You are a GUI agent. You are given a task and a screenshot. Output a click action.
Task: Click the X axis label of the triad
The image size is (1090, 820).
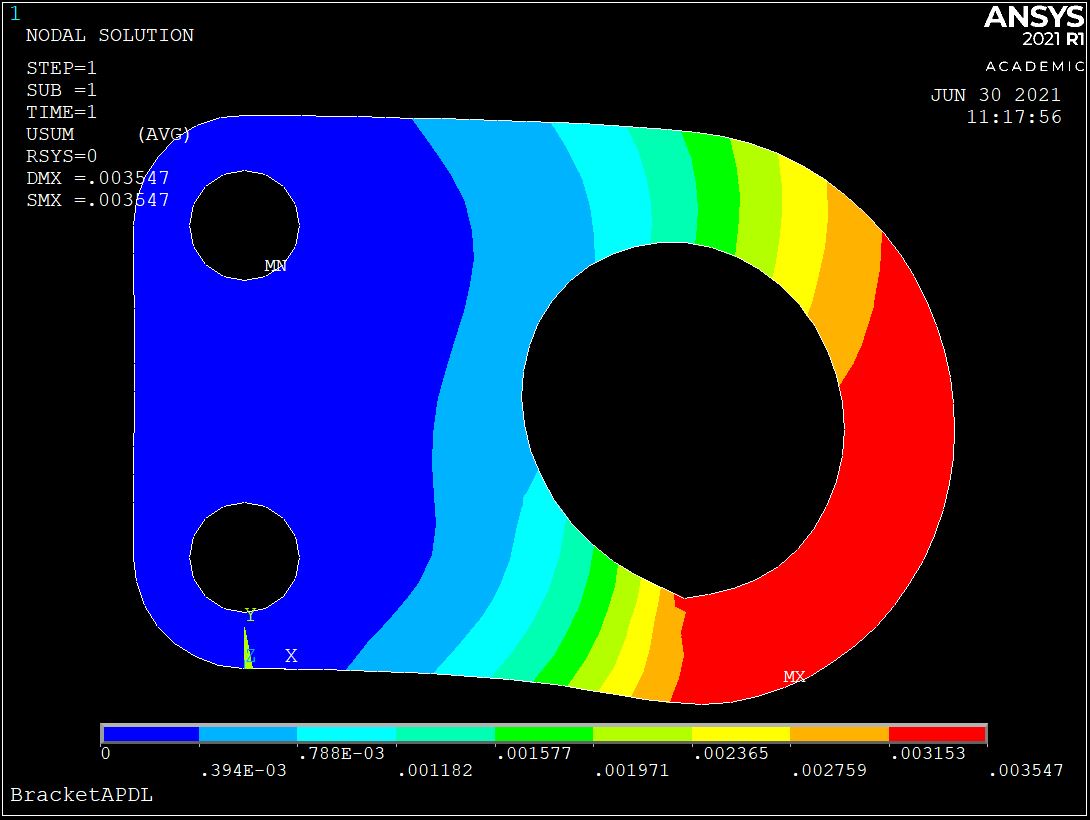click(x=291, y=656)
